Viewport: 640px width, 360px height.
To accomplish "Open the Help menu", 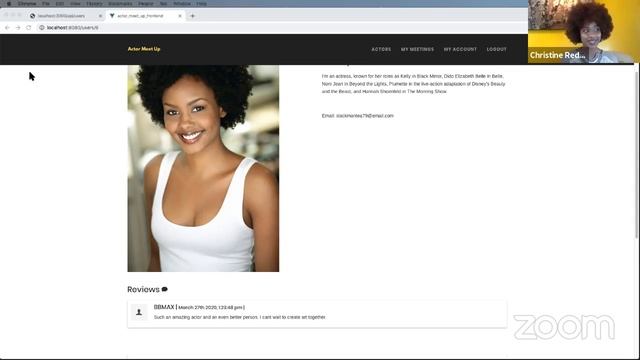I will pyautogui.click(x=202, y=3).
